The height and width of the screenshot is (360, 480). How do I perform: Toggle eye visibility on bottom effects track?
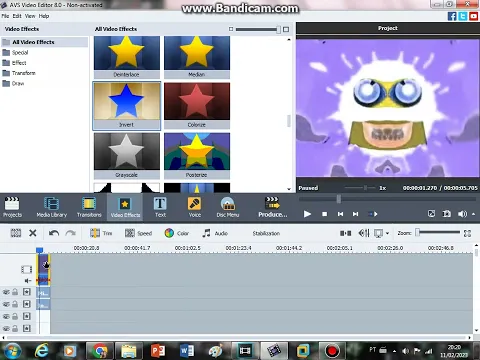tap(6, 329)
